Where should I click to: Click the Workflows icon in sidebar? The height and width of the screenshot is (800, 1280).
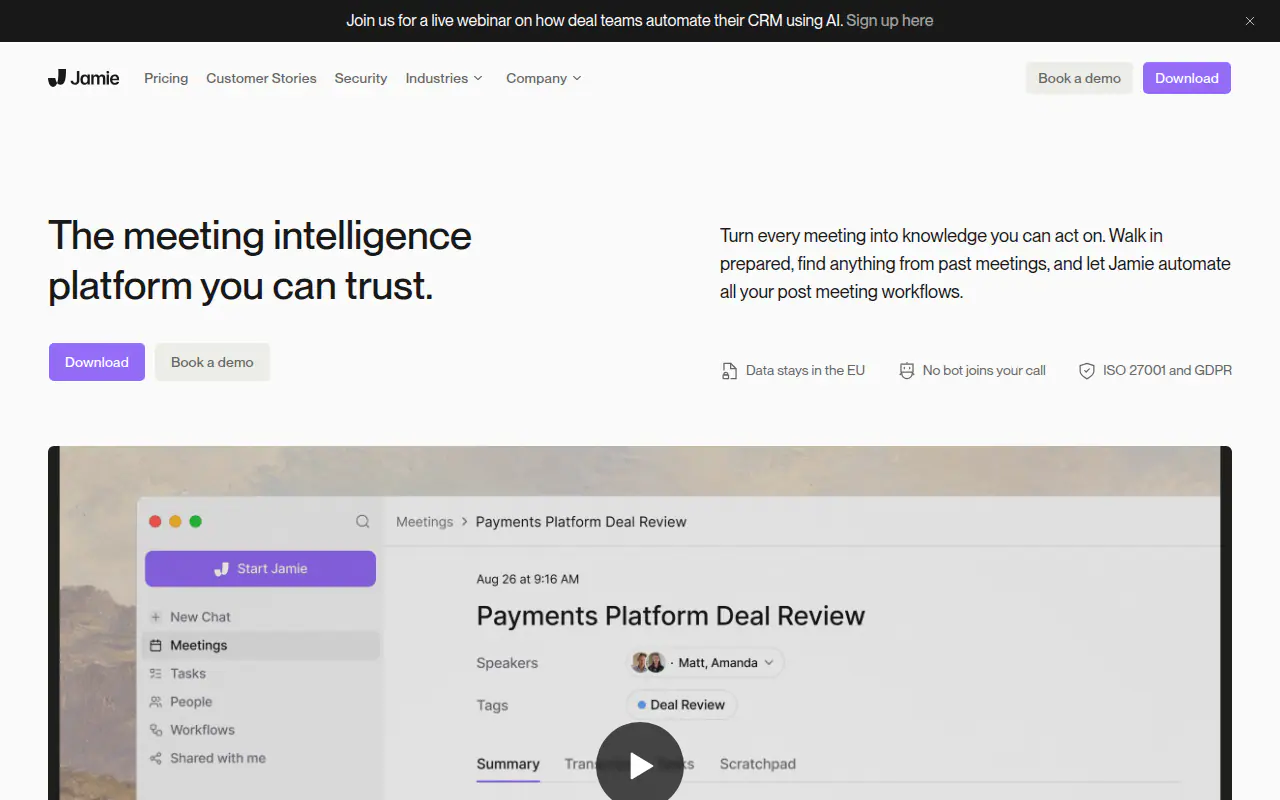156,730
